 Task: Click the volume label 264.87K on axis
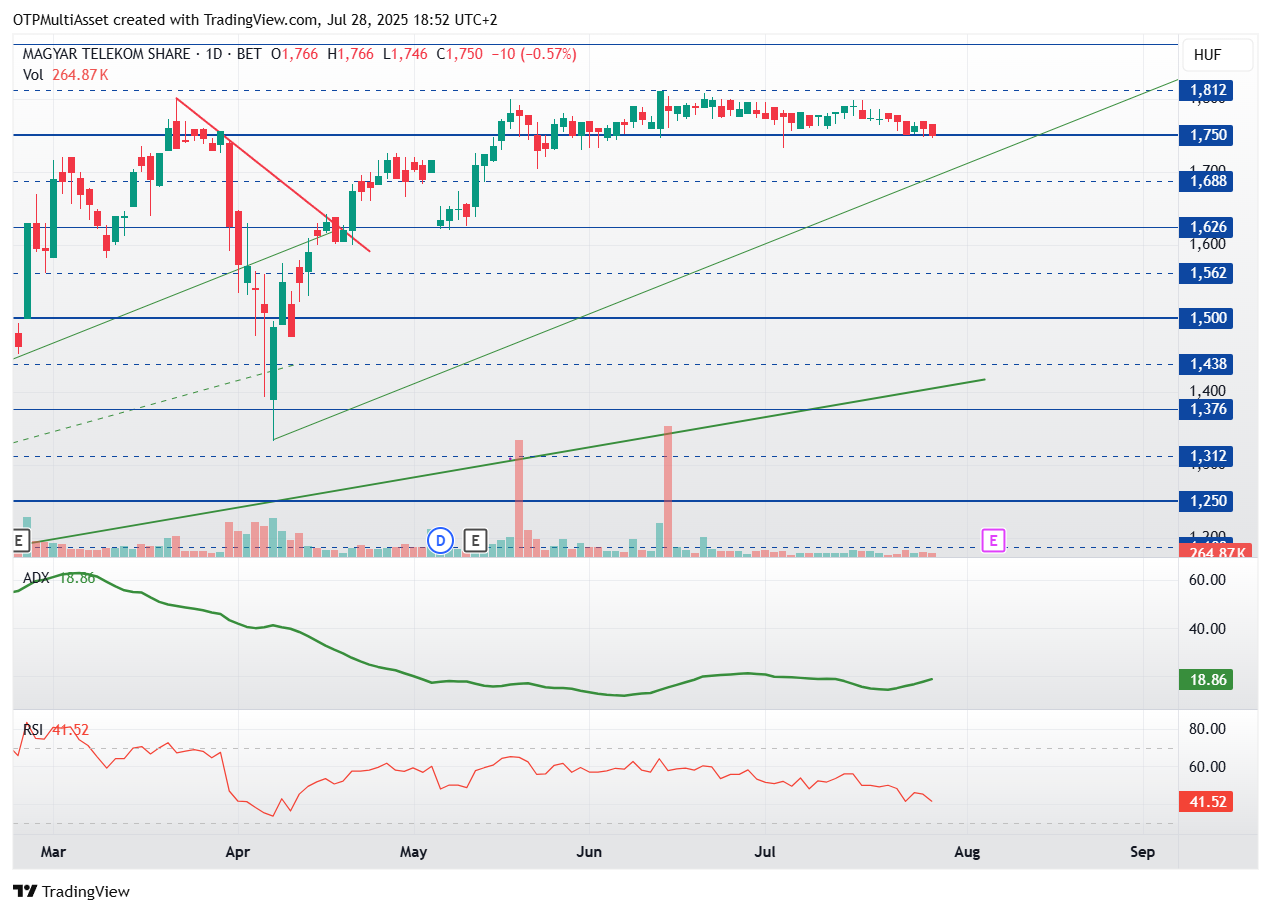click(1215, 552)
